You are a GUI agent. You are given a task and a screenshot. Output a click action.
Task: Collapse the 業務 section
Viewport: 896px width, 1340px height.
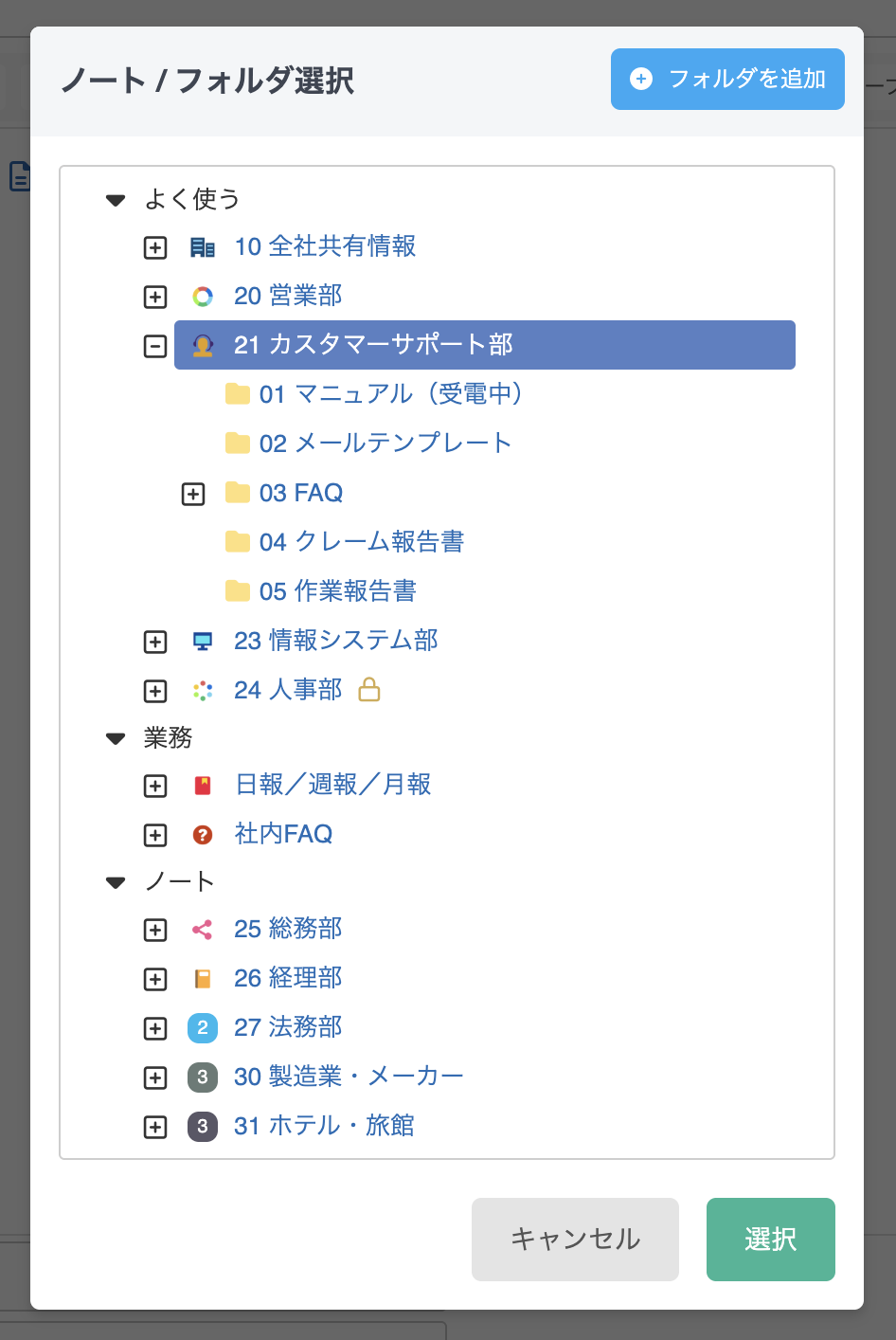(x=116, y=738)
